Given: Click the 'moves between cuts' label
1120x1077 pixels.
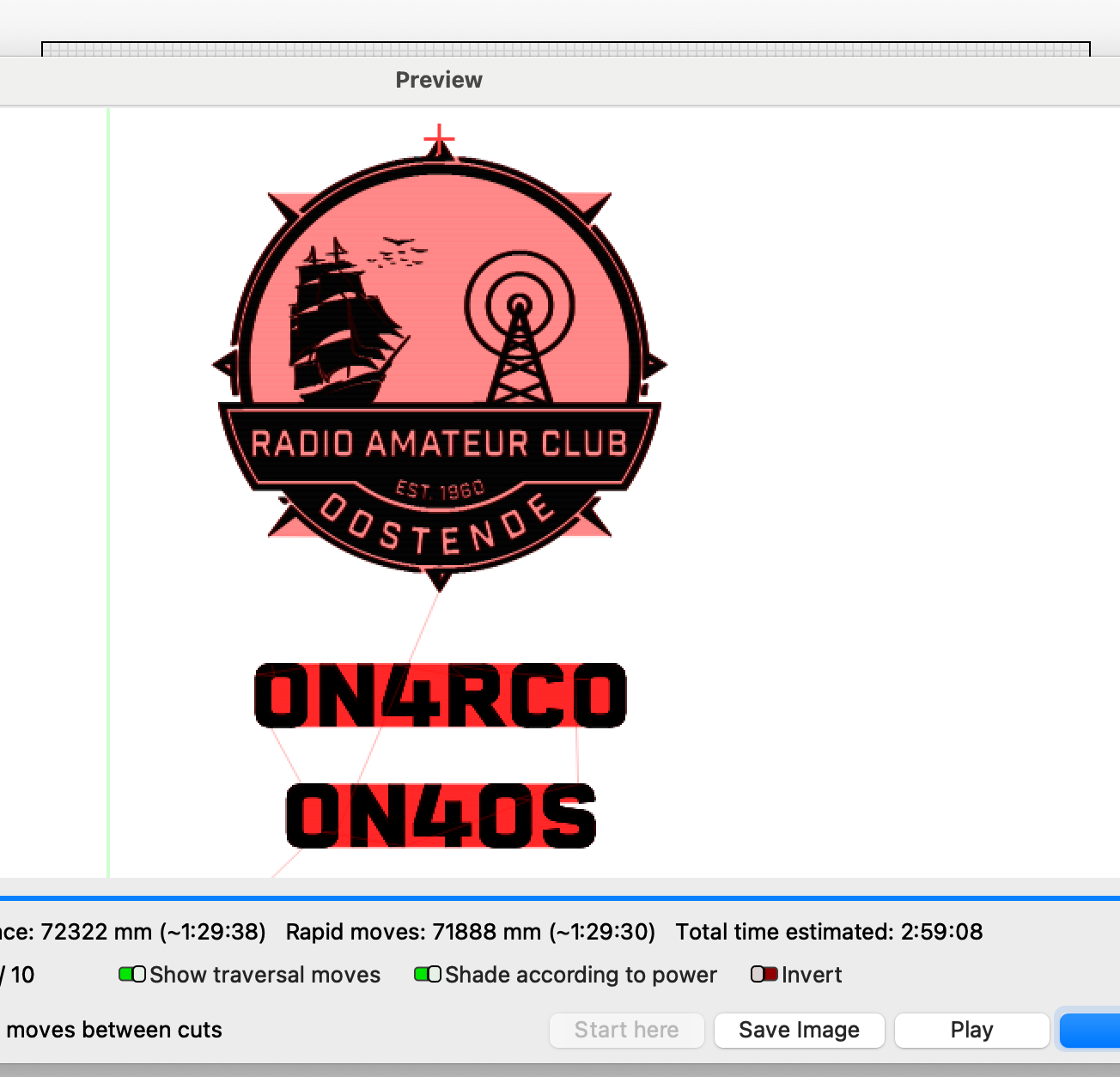Looking at the screenshot, I should point(114,1030).
